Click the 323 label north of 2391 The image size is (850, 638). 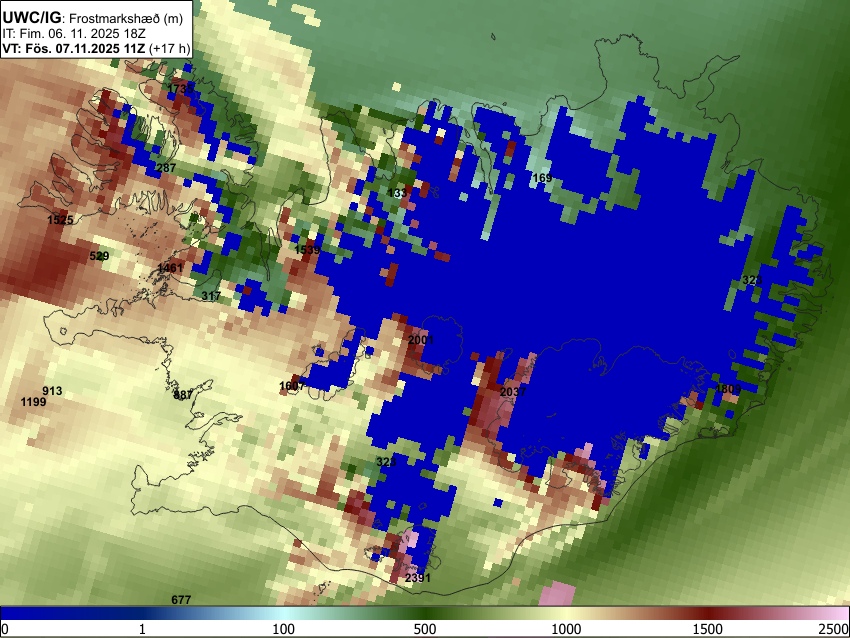click(x=387, y=462)
